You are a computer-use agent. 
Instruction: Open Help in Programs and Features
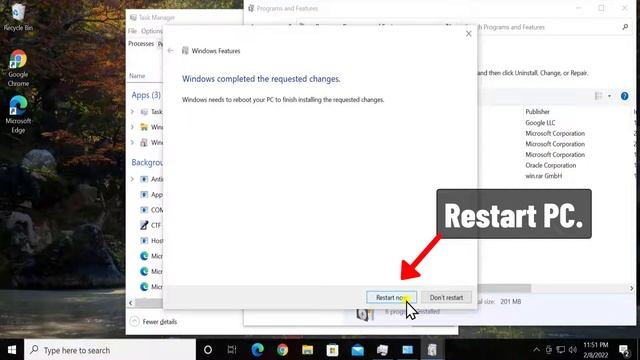click(624, 96)
